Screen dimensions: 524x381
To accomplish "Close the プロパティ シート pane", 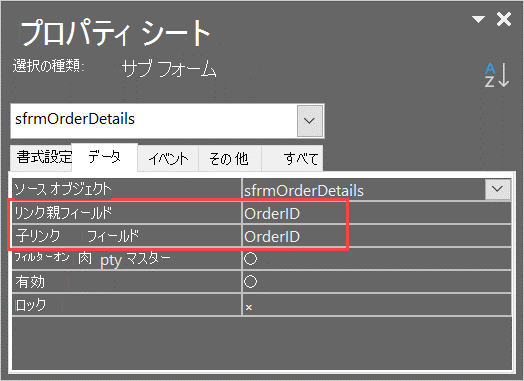I will tap(504, 19).
